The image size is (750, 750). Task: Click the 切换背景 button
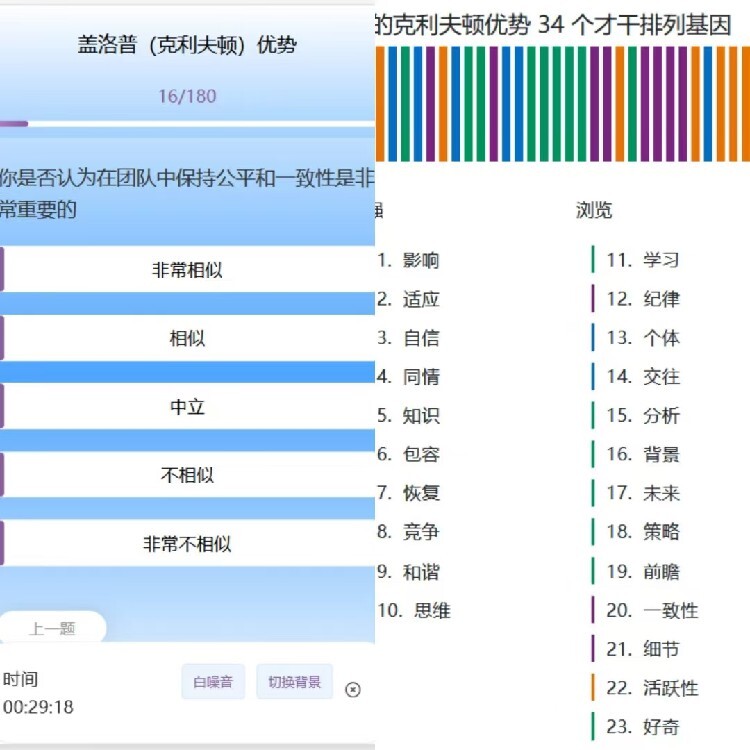[294, 682]
